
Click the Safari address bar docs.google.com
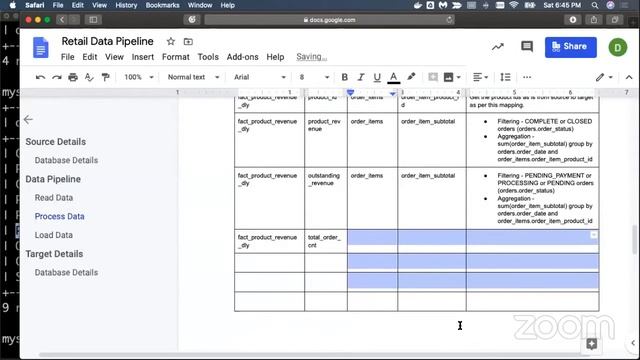pos(330,20)
